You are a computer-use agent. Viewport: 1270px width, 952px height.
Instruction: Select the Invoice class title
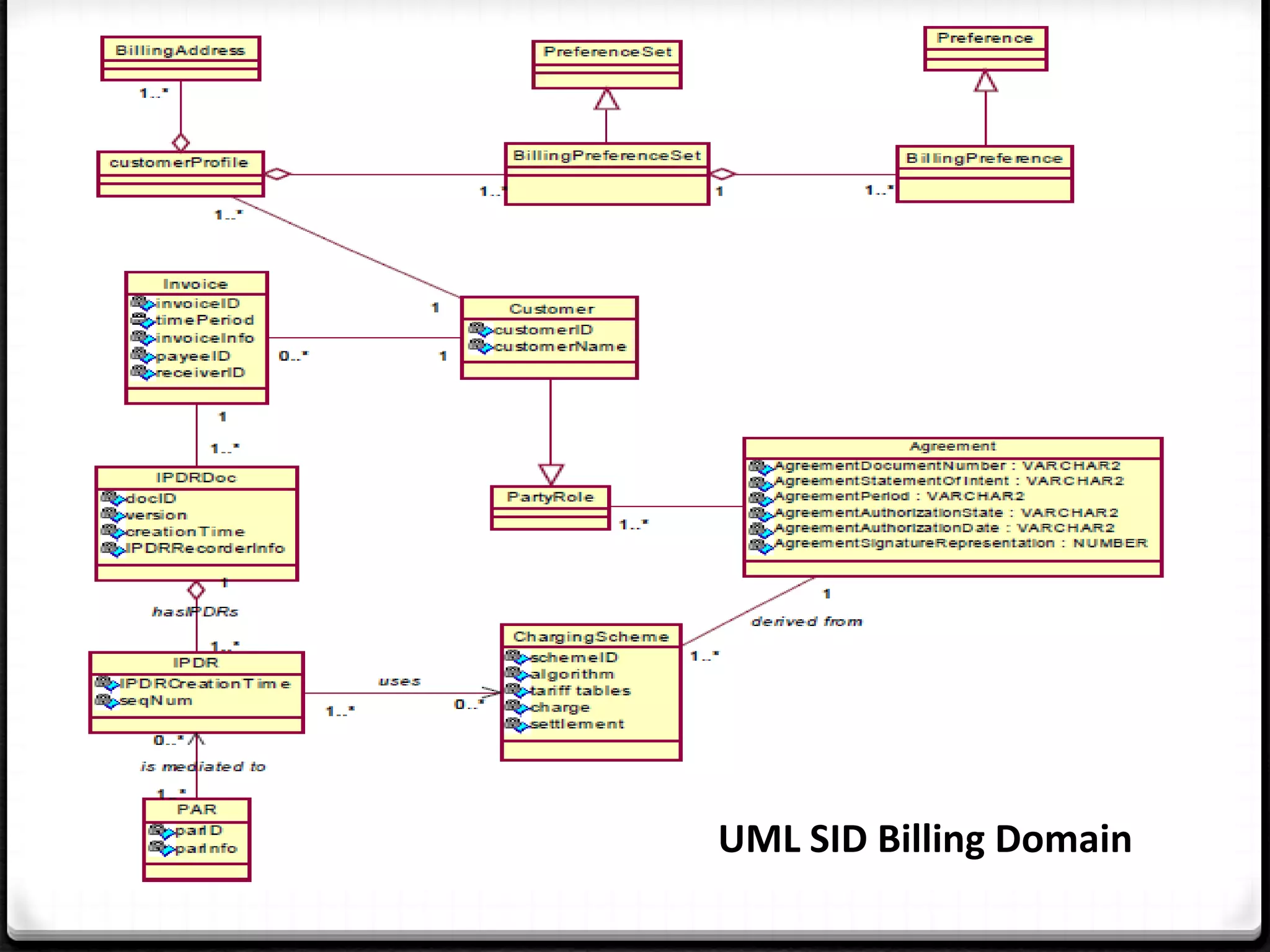tap(196, 284)
